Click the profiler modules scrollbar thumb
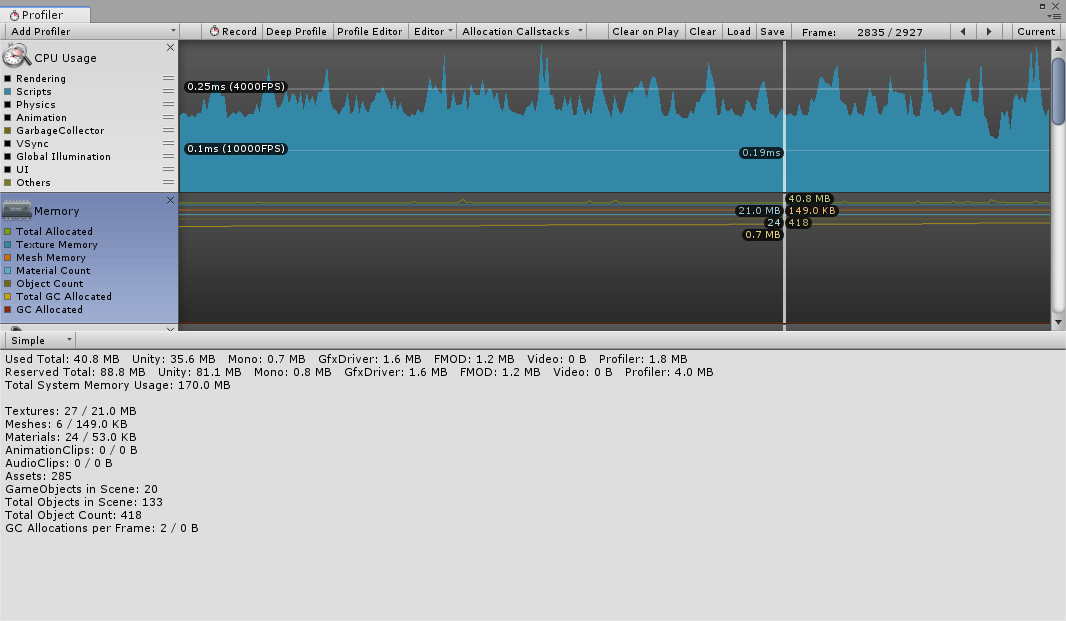The height and width of the screenshot is (621, 1066). pos(1058,92)
